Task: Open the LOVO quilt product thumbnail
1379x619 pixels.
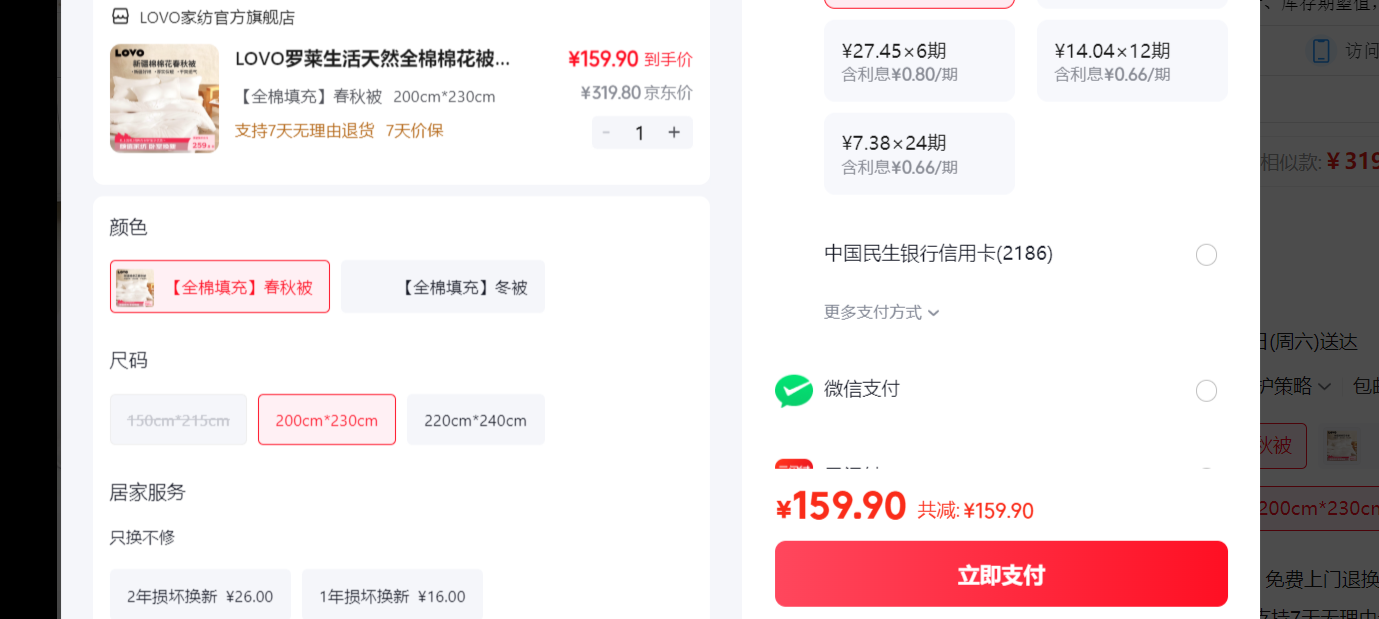Action: (164, 98)
